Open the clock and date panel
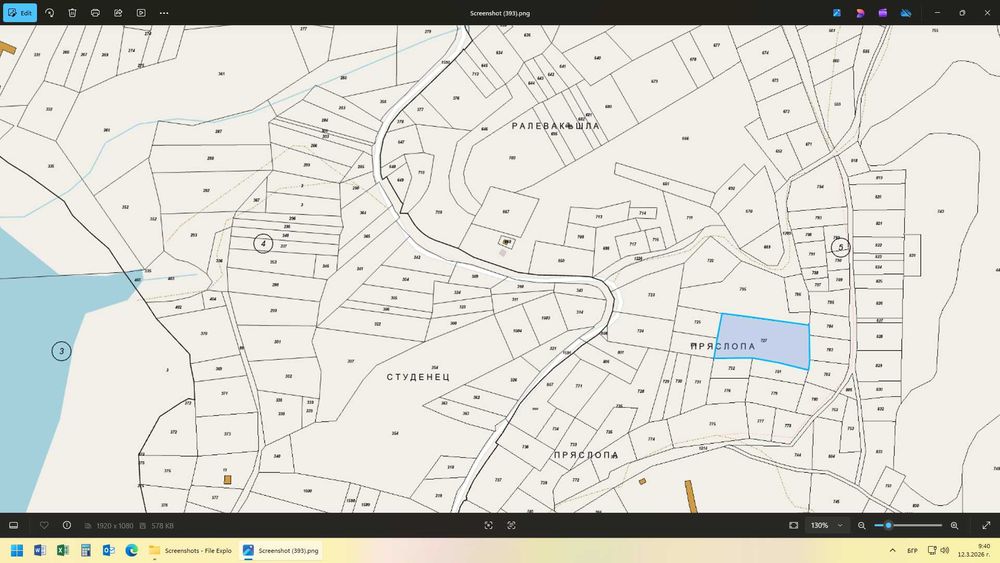 click(975, 550)
